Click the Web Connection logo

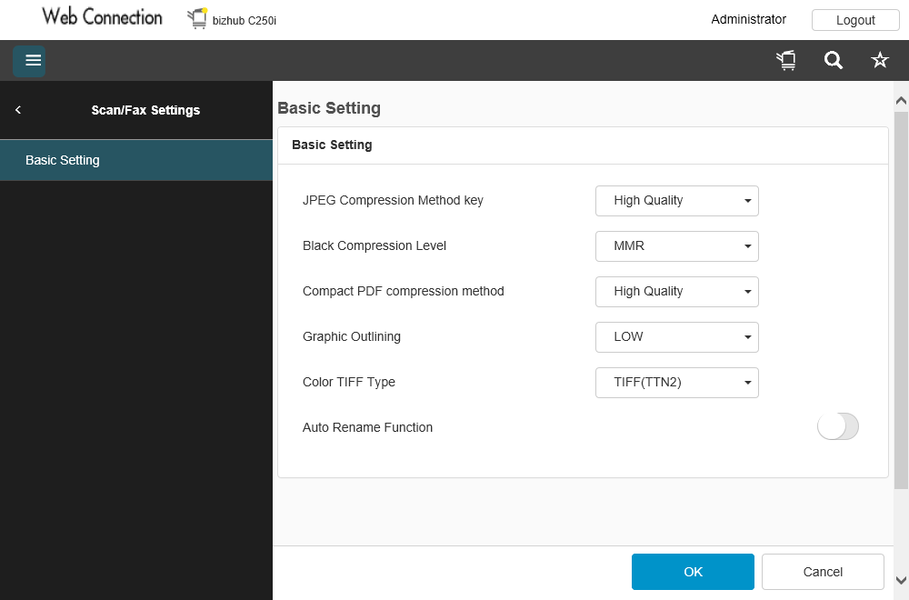[102, 18]
